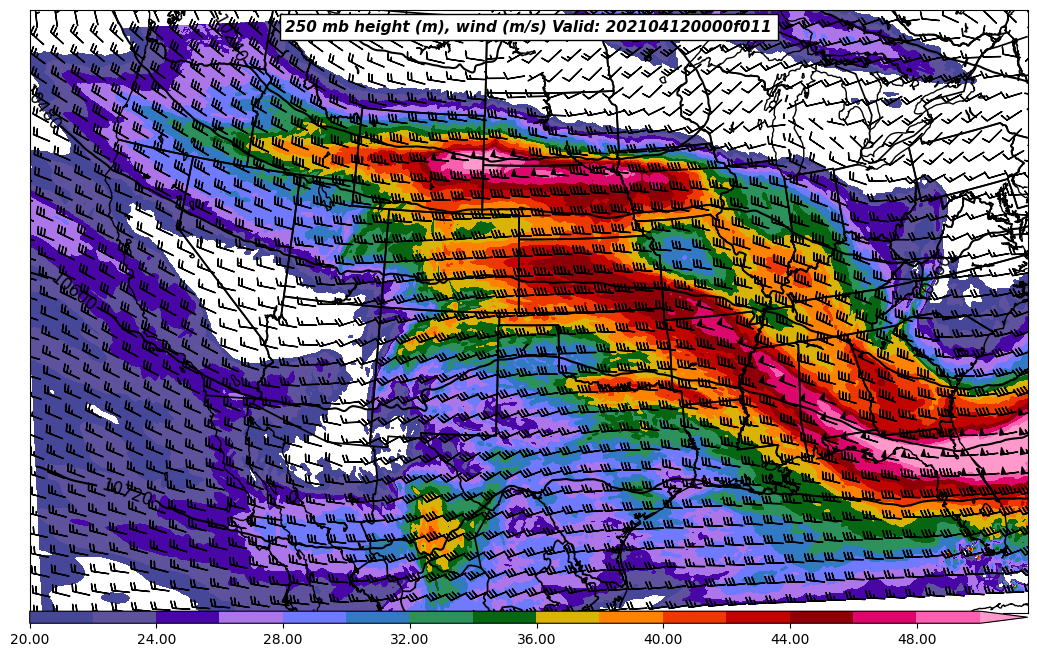Click the plot title text at top
Screen dimensions: 1037x657
(528, 27)
